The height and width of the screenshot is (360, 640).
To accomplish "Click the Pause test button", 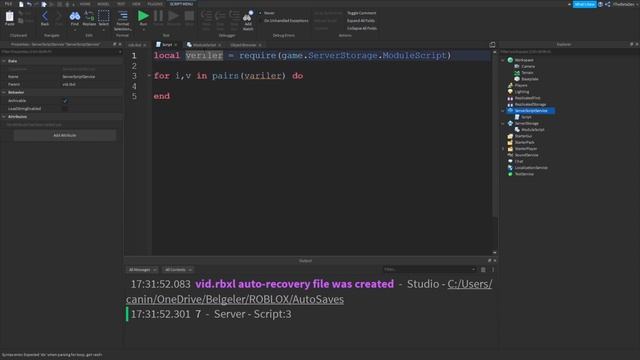I will [158, 16].
